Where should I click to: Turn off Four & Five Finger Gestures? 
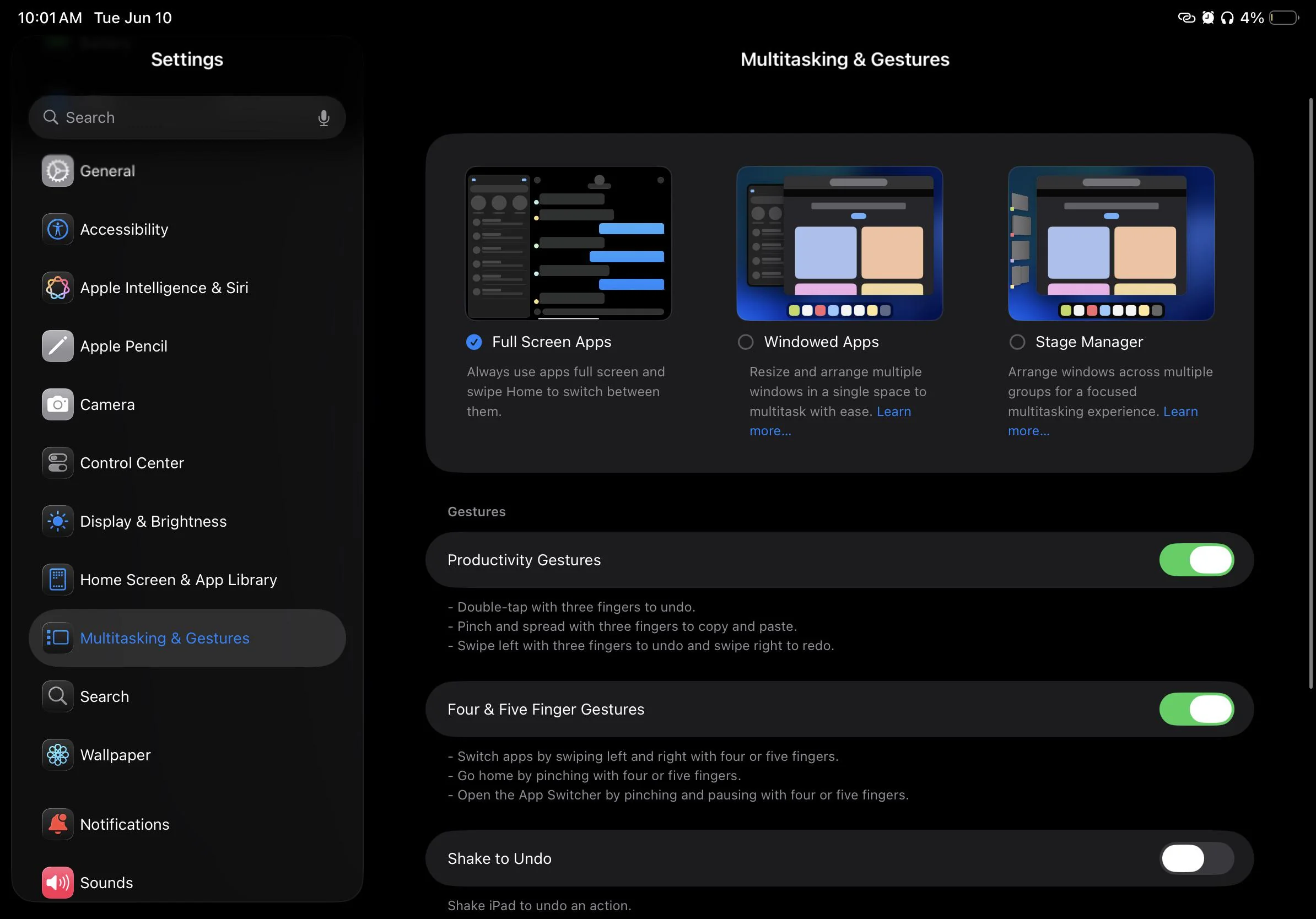(1198, 709)
